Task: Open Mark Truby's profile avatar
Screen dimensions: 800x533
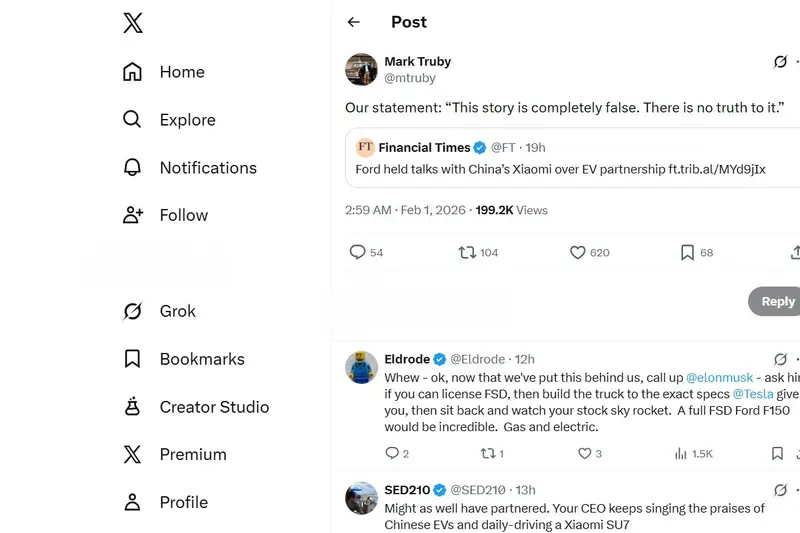Action: pyautogui.click(x=361, y=70)
